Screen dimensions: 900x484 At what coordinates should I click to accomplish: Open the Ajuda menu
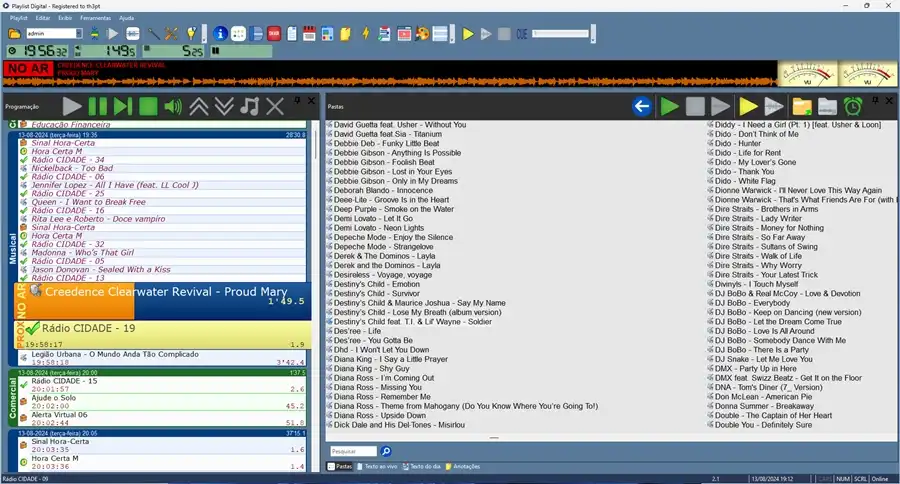(x=126, y=18)
